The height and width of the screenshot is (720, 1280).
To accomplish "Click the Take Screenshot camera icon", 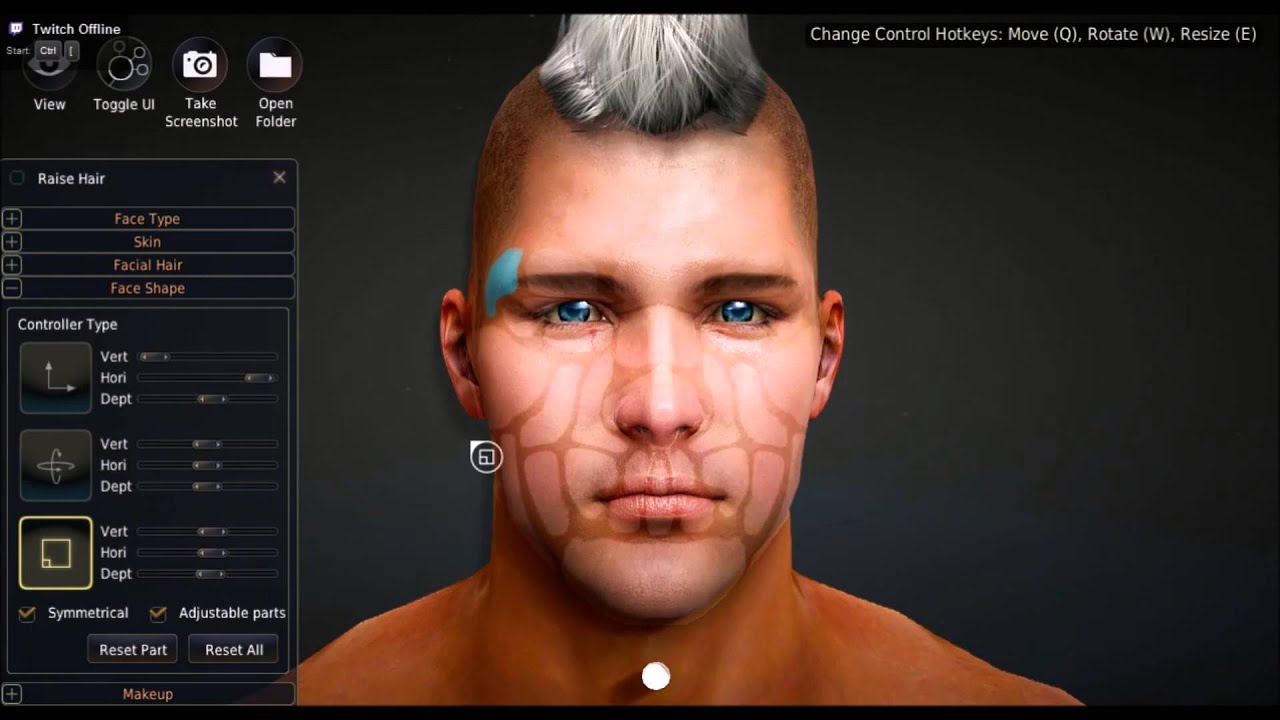I will click(x=200, y=65).
